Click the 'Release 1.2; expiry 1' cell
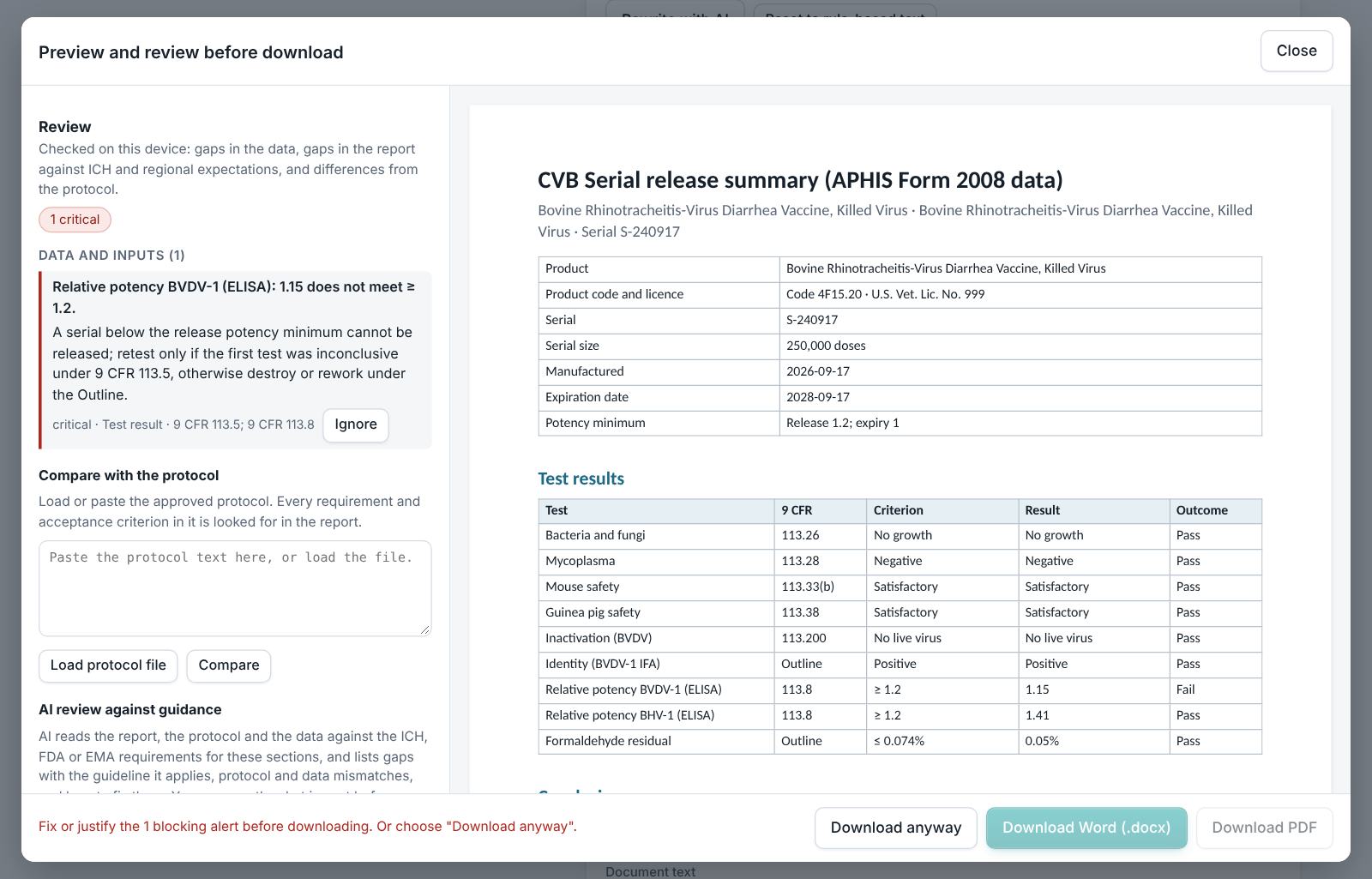The width and height of the screenshot is (1372, 879). coord(1020,423)
